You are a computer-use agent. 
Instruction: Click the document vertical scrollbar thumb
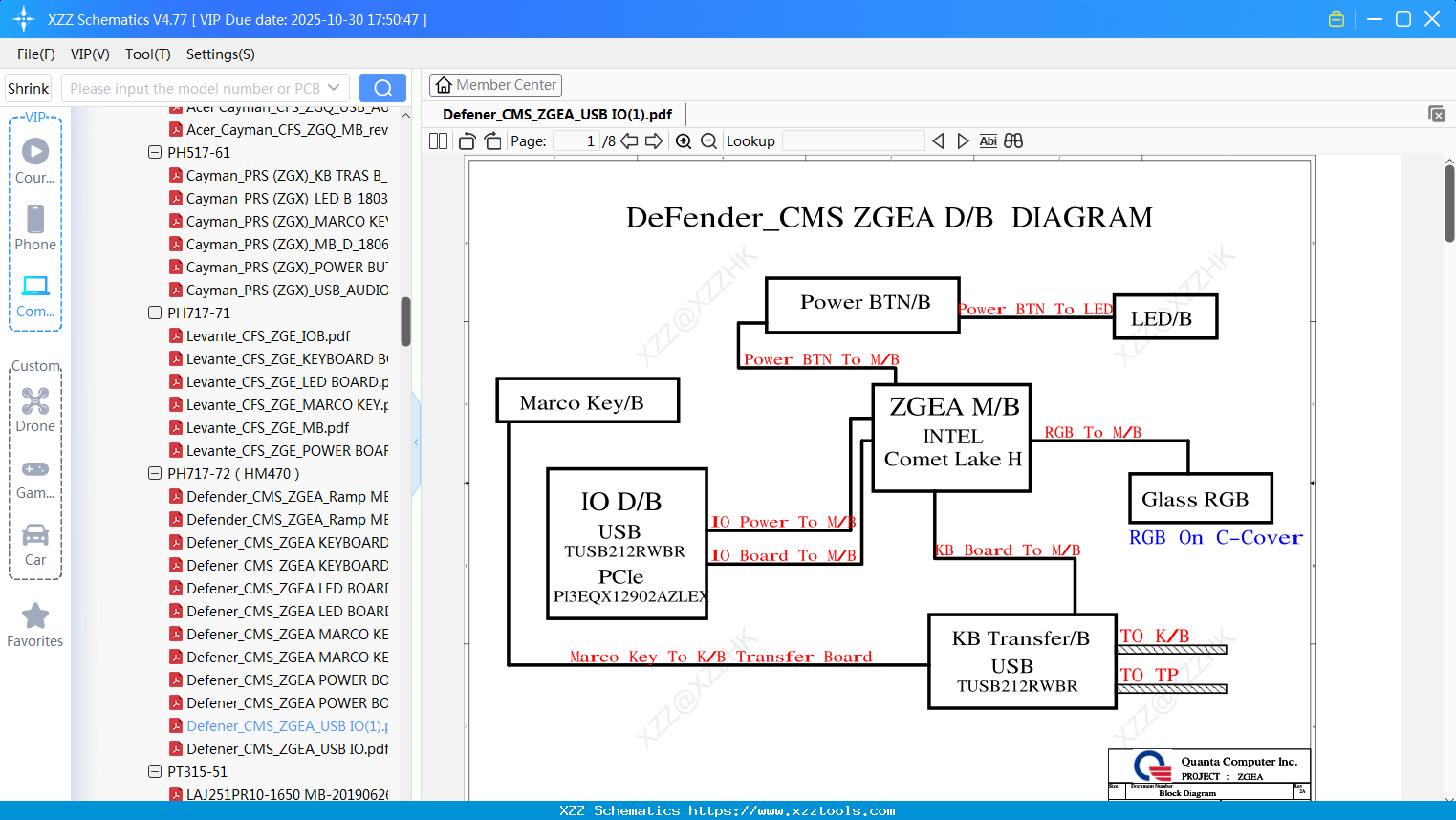[1449, 204]
